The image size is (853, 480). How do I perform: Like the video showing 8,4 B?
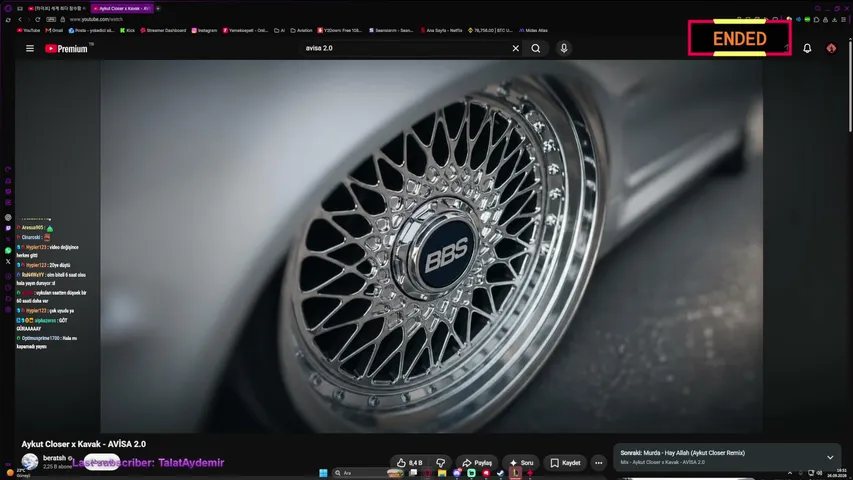point(410,463)
